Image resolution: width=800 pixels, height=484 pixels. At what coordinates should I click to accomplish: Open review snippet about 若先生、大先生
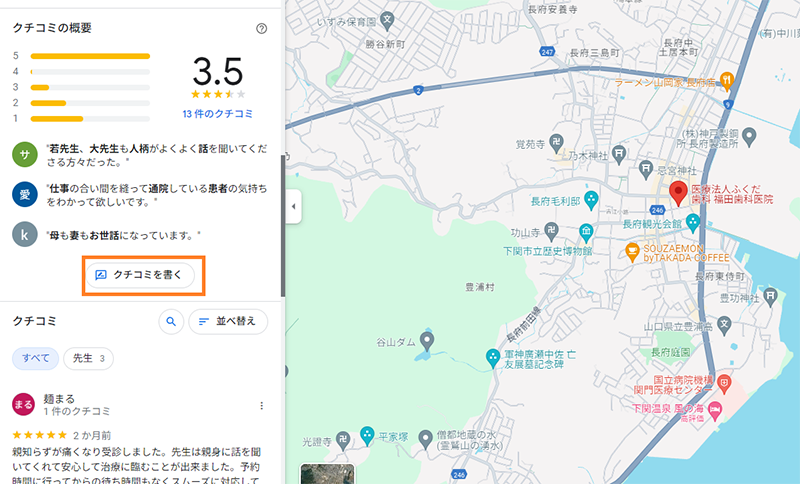[157, 155]
